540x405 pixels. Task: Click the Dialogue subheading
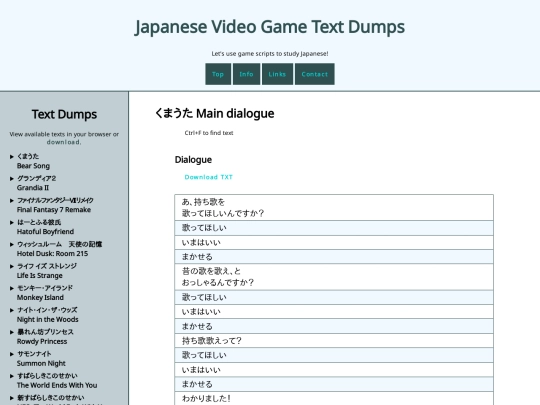(x=193, y=160)
